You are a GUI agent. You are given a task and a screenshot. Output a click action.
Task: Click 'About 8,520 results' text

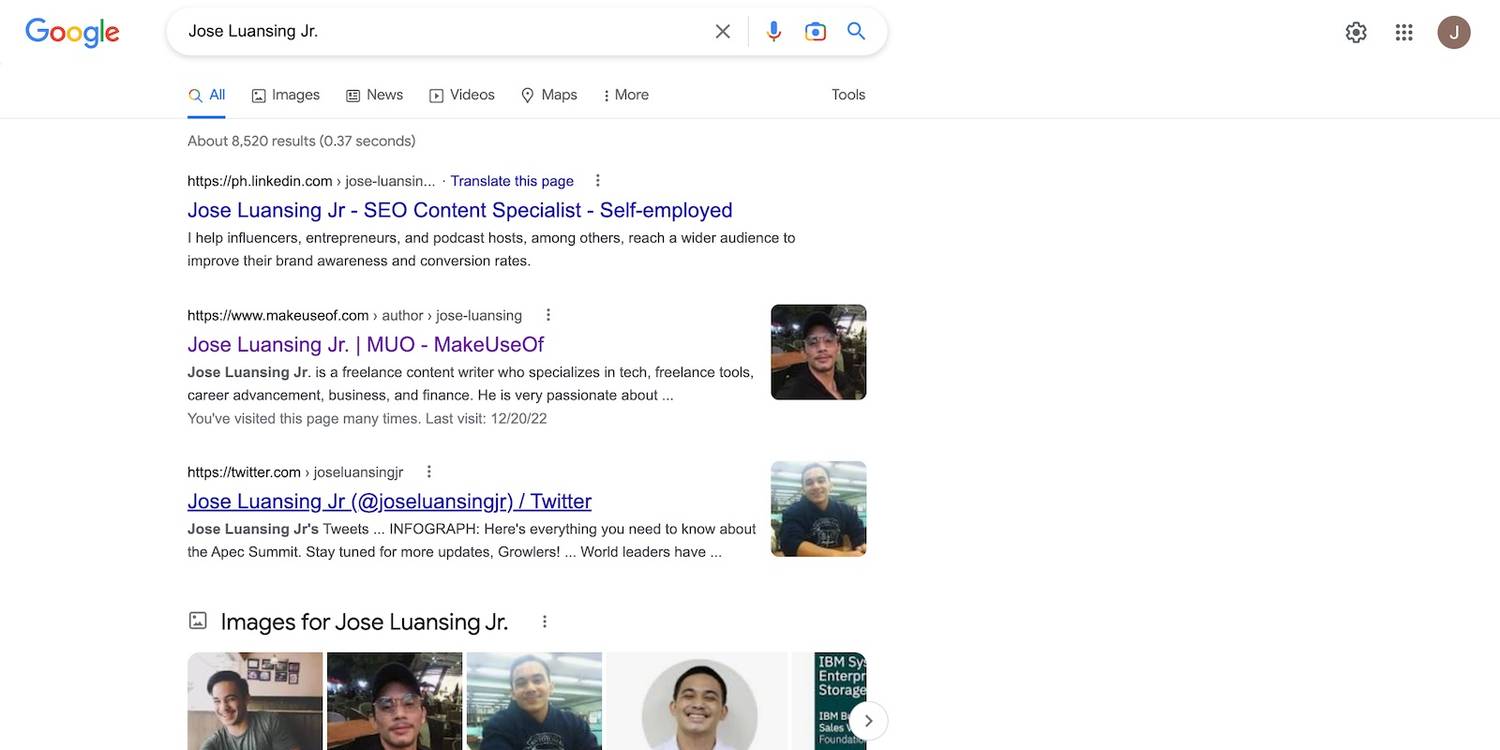[301, 141]
